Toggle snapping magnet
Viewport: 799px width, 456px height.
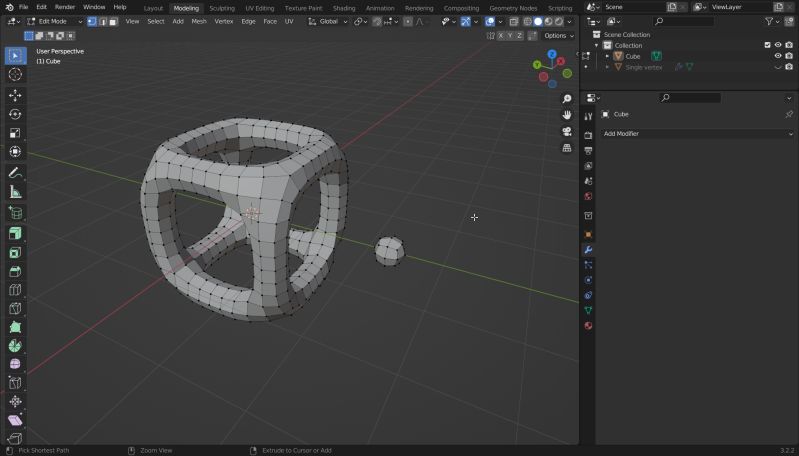point(377,21)
